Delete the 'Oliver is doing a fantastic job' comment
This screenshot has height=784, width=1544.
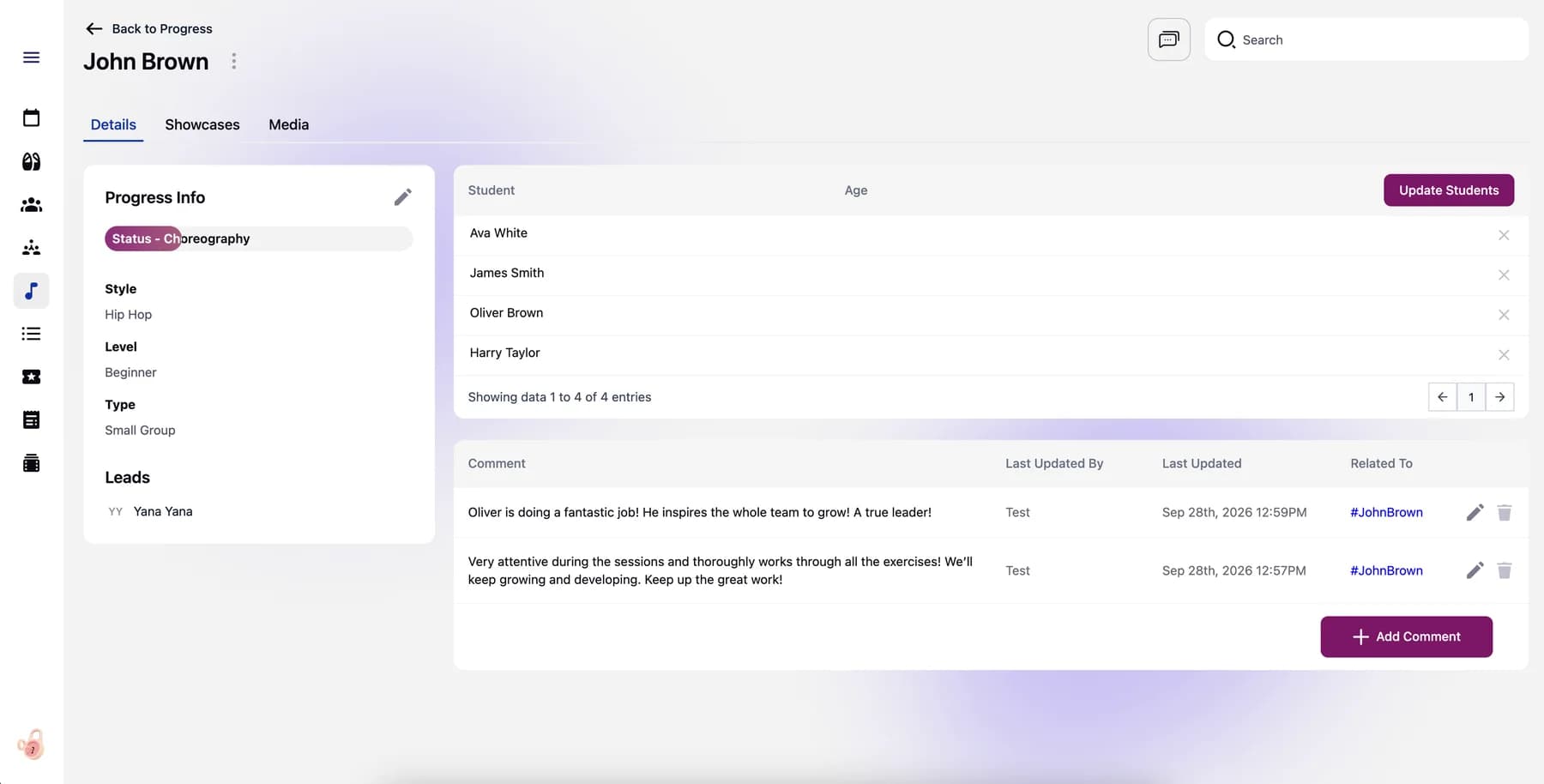pyautogui.click(x=1504, y=512)
